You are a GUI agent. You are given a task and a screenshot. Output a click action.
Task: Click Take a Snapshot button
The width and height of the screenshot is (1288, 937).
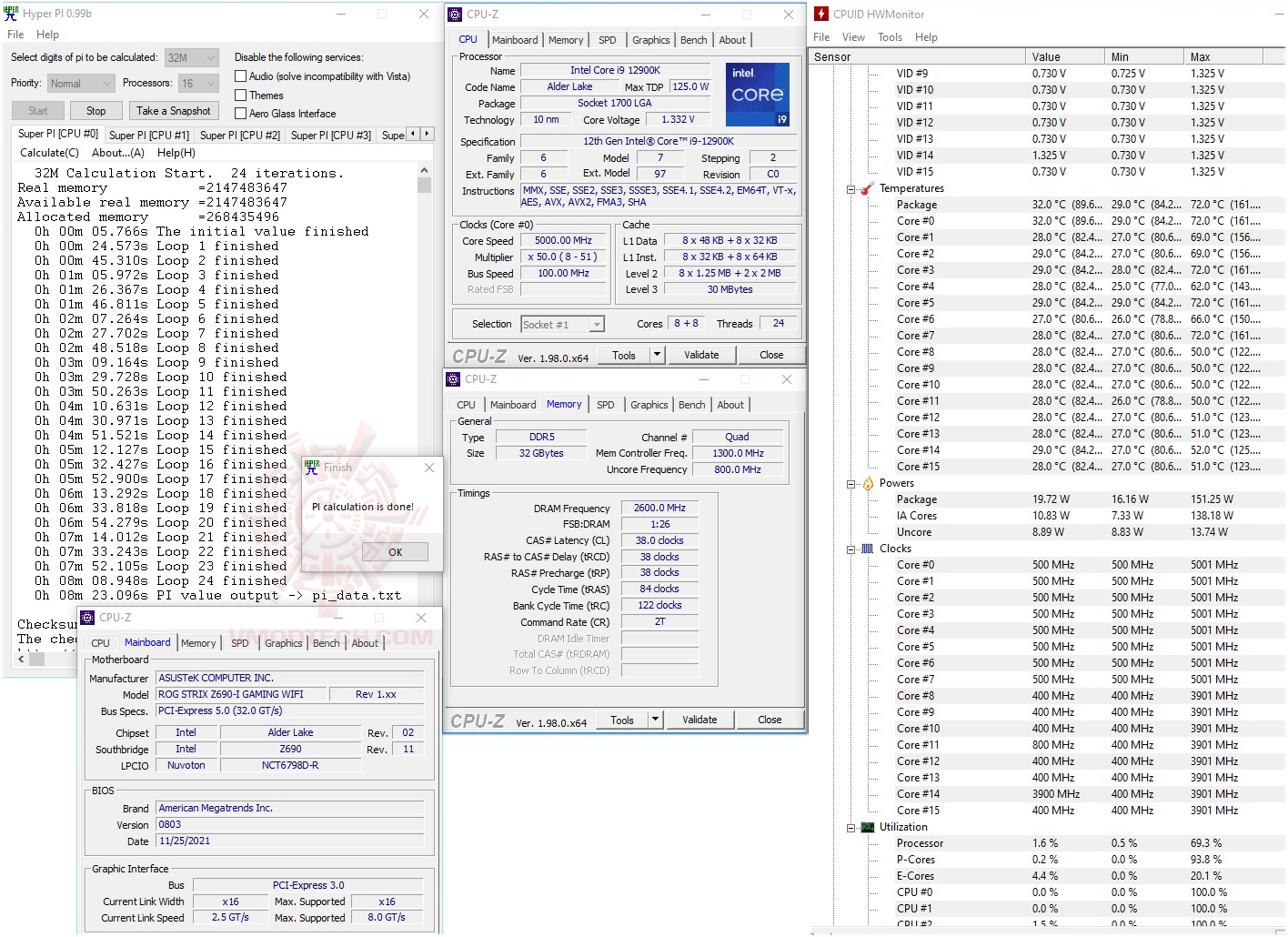click(174, 111)
